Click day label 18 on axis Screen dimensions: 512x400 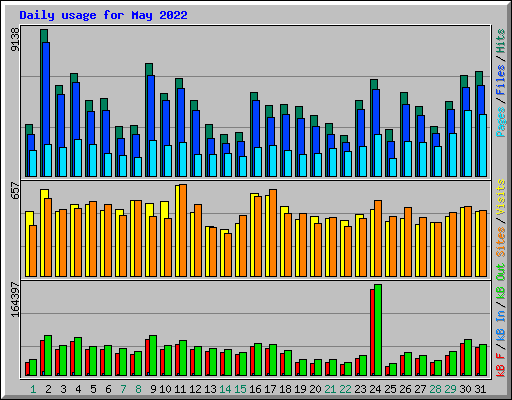point(285,389)
